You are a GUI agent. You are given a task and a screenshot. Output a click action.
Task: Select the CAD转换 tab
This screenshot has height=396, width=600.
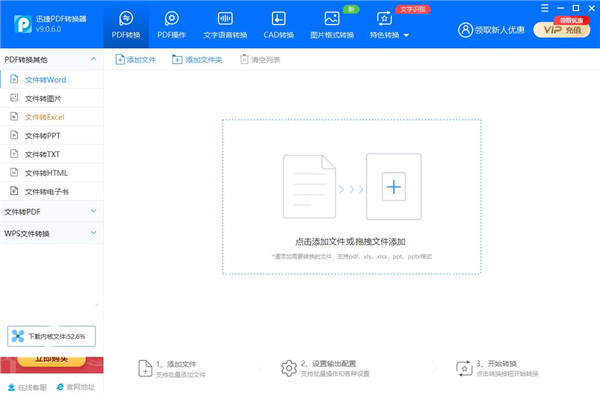point(279,25)
